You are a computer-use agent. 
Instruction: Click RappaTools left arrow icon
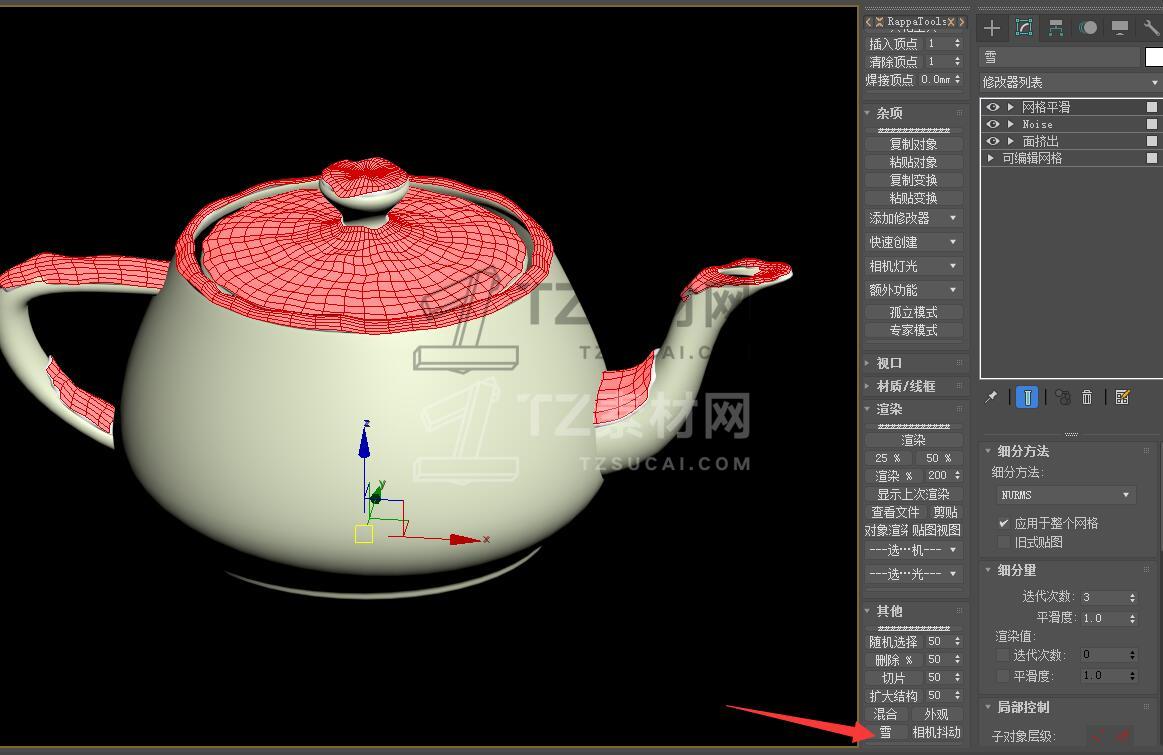[869, 22]
